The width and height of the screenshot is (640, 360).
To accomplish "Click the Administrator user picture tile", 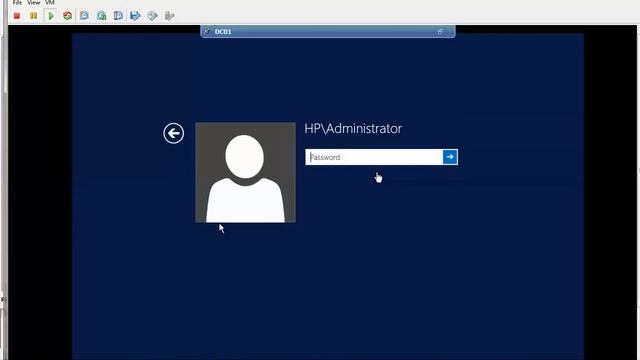I will 246,172.
